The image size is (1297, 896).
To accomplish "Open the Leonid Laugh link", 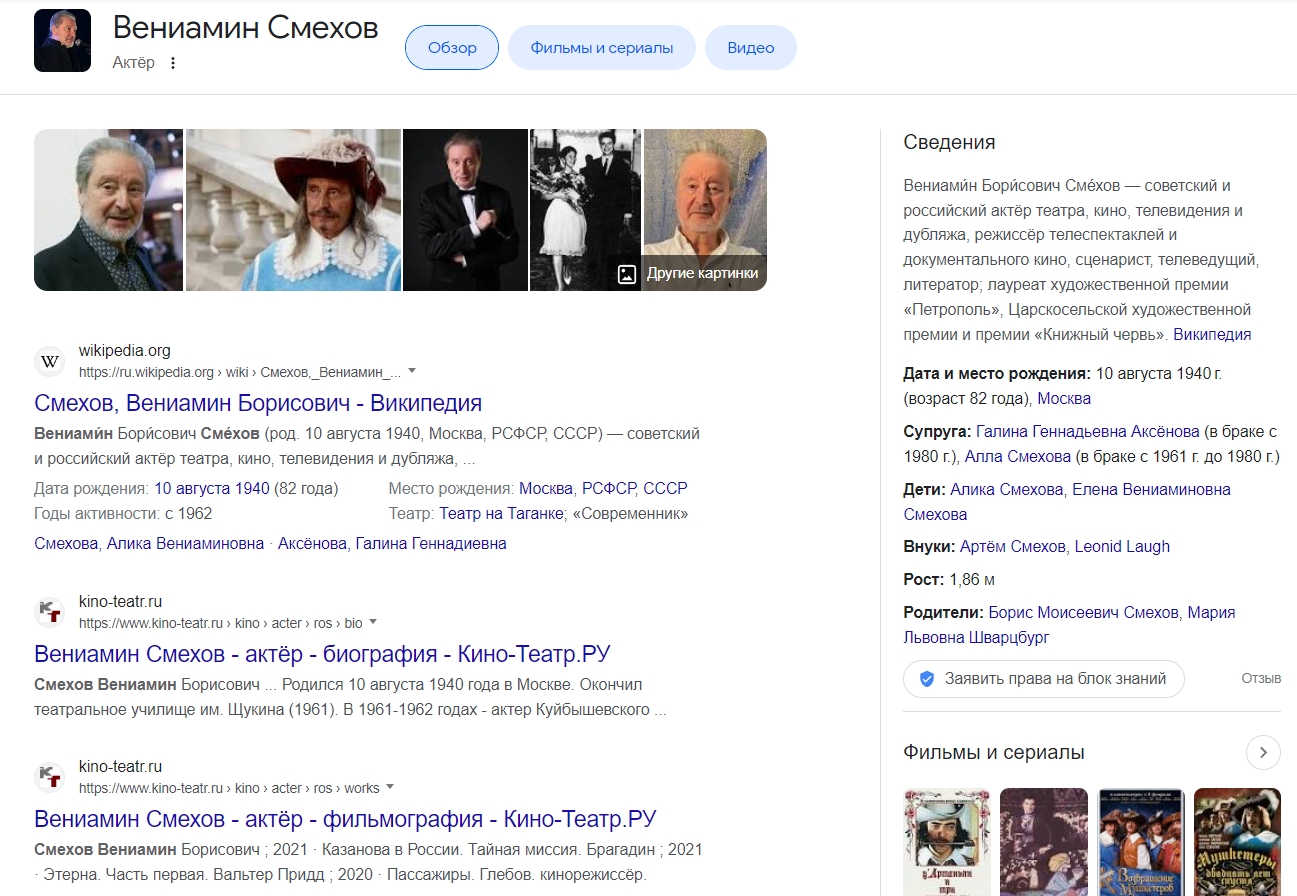I will tap(1122, 546).
